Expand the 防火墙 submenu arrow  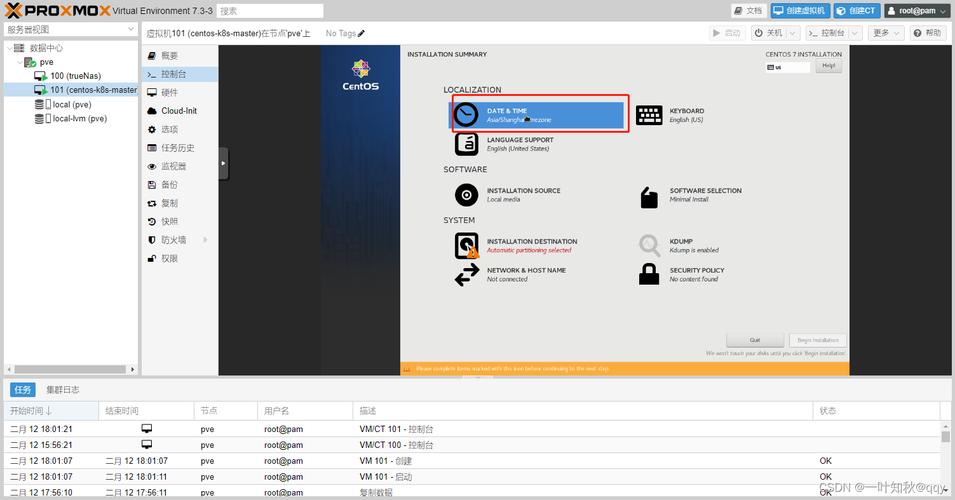coord(207,240)
